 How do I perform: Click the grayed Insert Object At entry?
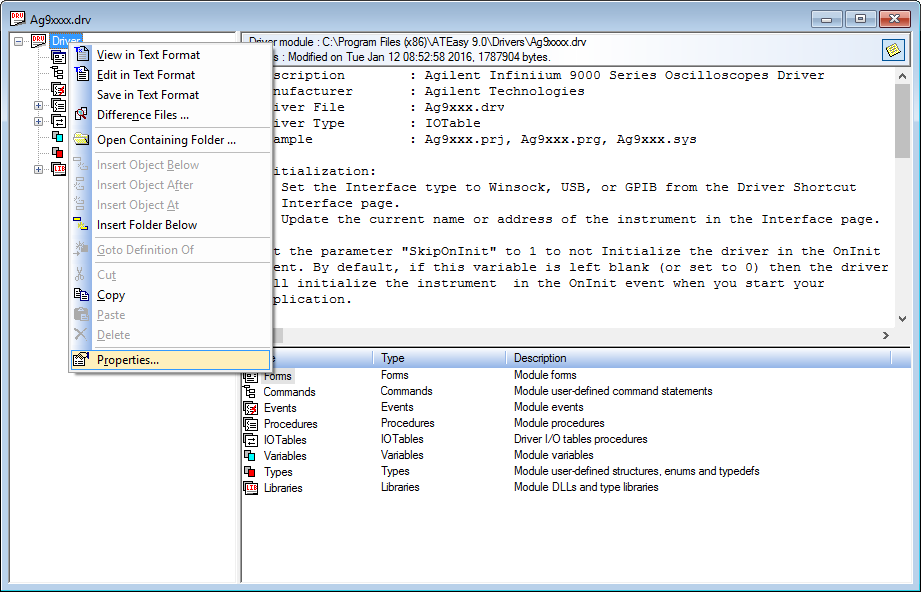[x=170, y=205]
